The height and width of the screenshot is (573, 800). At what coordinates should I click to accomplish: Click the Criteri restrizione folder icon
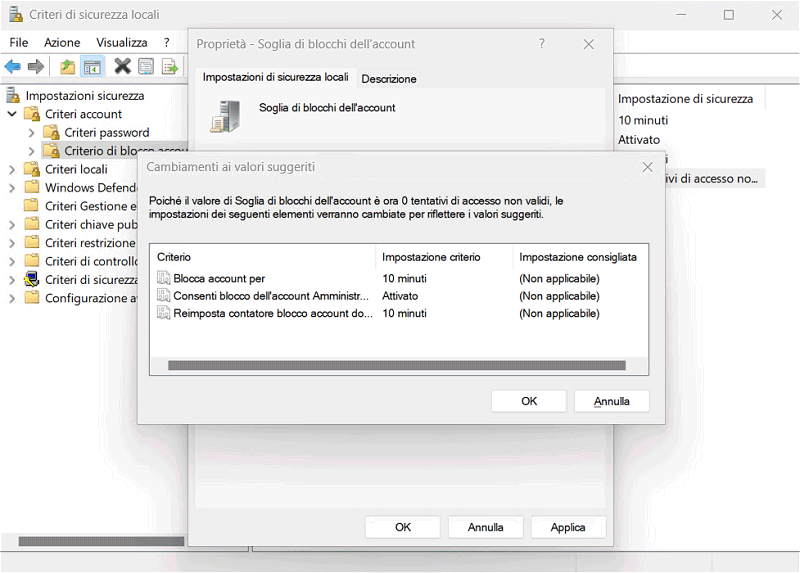[32, 242]
